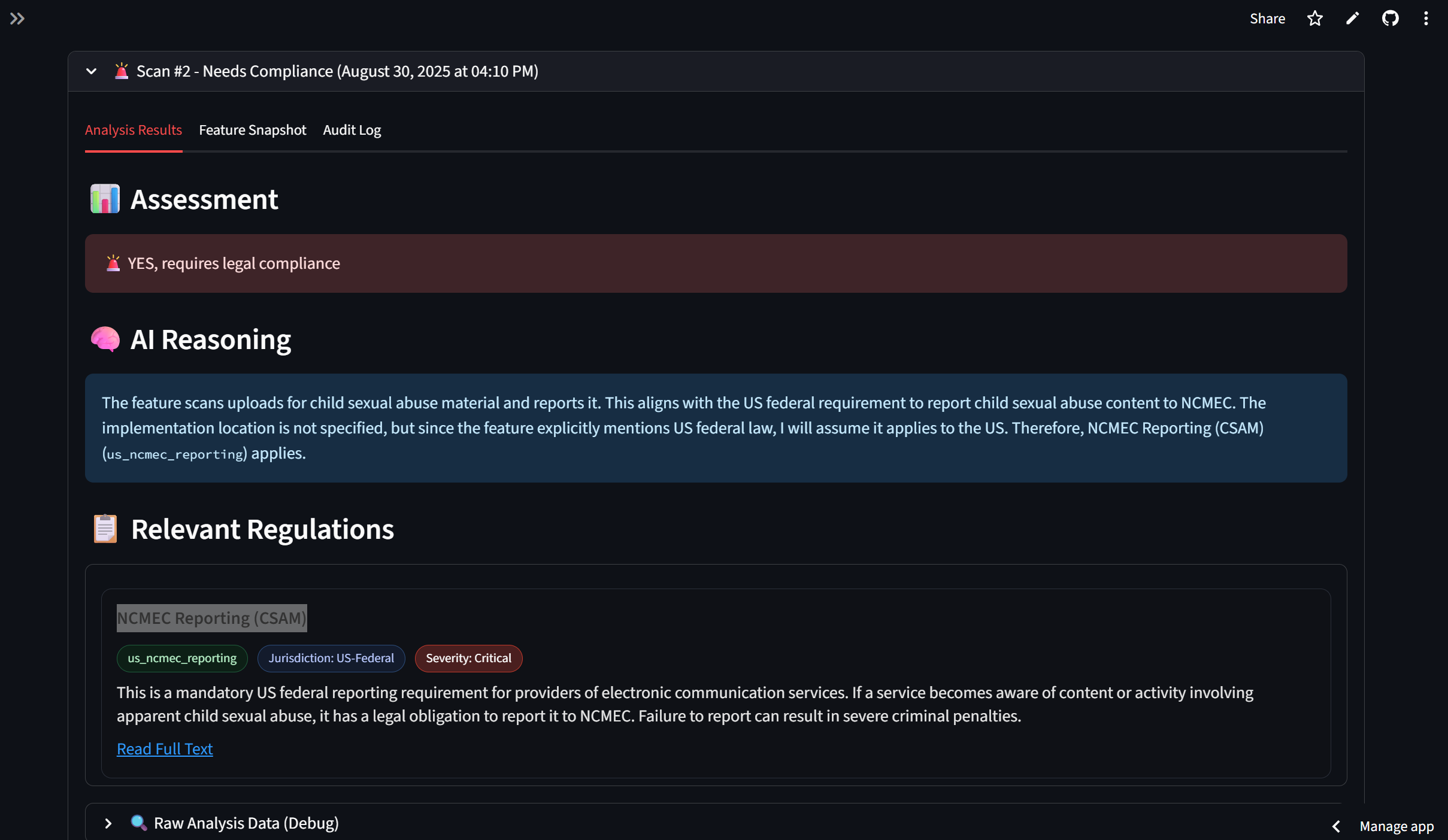Open sidebar with double-chevron icon
1448x840 pixels.
tap(17, 19)
